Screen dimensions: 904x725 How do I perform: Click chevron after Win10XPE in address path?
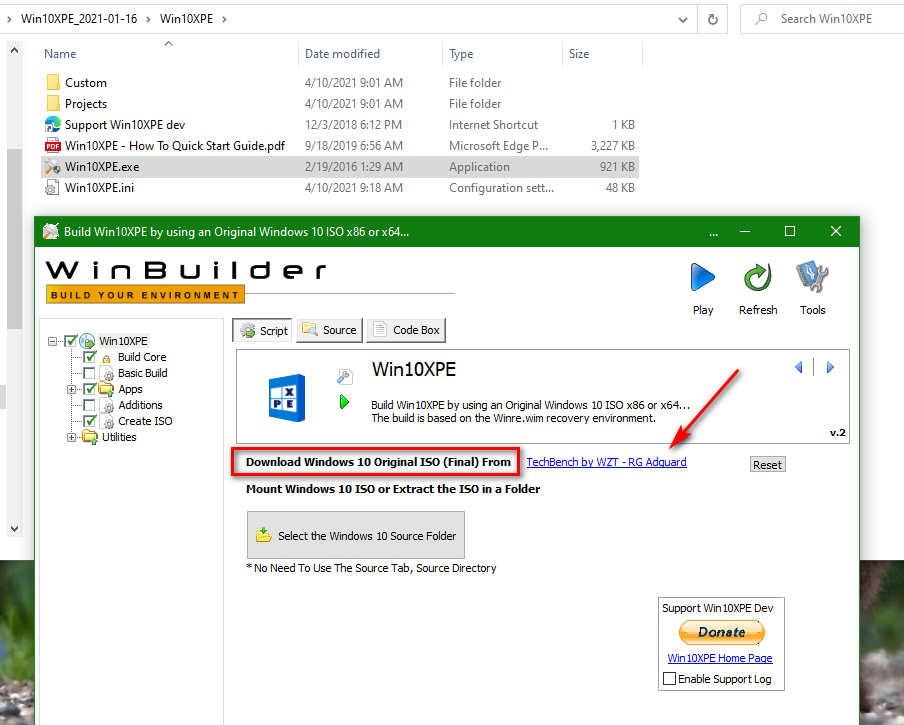[x=224, y=19]
